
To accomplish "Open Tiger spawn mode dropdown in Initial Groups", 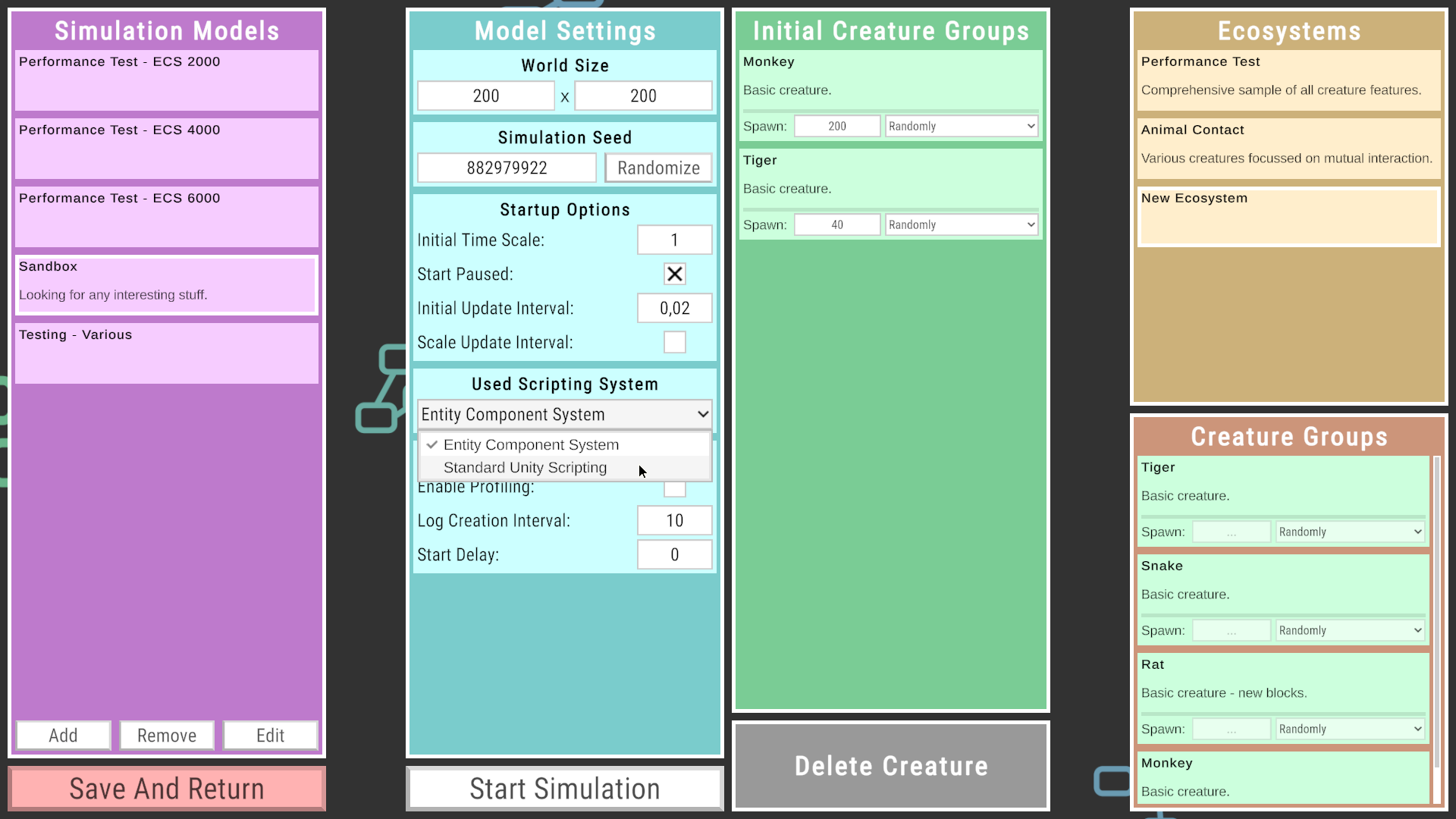I will tap(961, 224).
